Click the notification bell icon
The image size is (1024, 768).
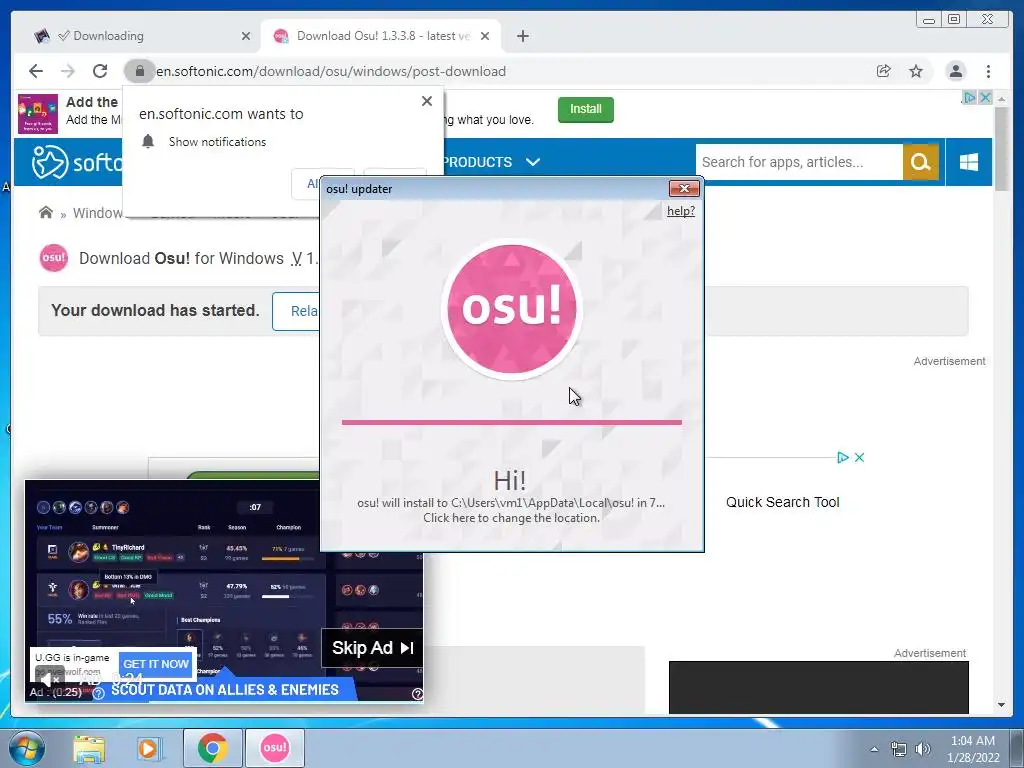pyautogui.click(x=148, y=142)
